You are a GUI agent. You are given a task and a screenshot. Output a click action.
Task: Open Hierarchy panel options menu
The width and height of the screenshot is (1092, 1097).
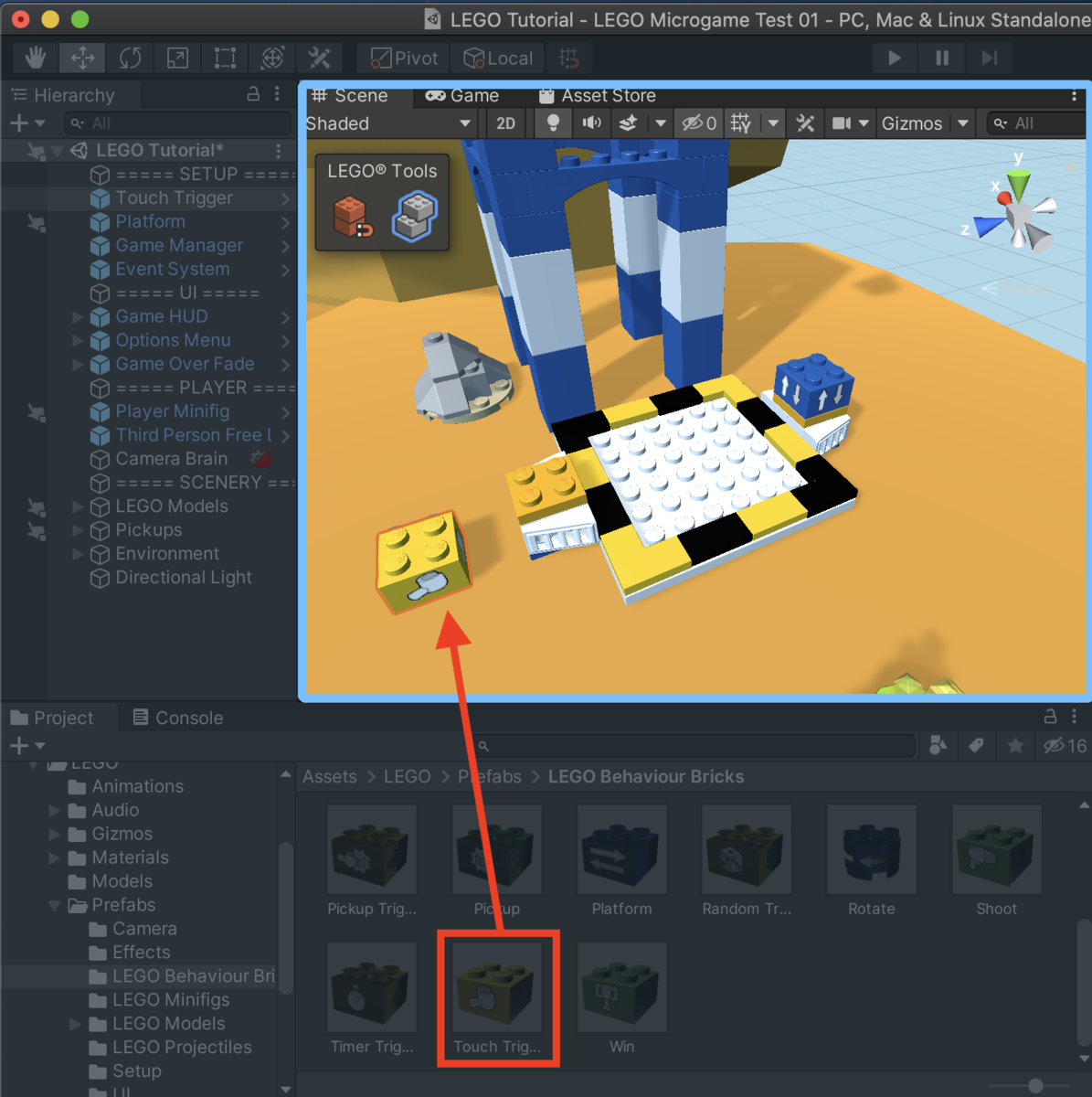coord(277,94)
